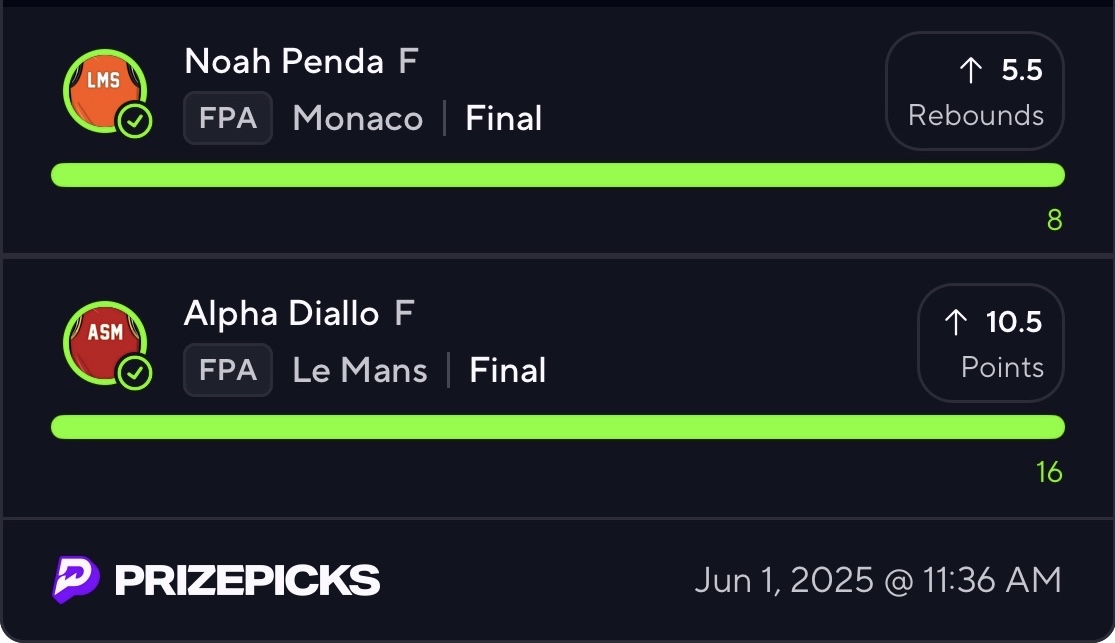Click the final score value 16
The image size is (1115, 643).
[1048, 472]
